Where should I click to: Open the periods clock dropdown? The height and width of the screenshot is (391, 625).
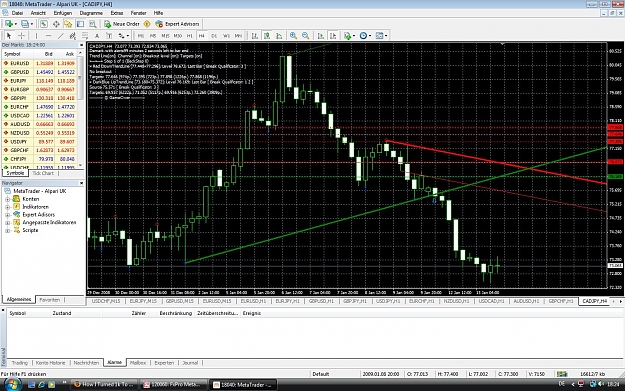coord(365,36)
